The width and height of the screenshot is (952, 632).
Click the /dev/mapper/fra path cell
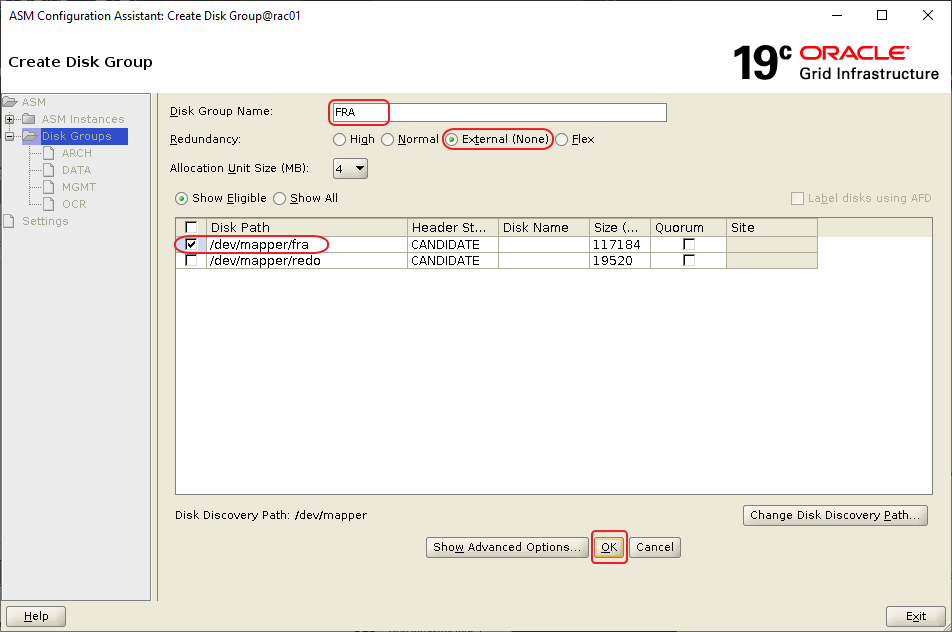pyautogui.click(x=307, y=245)
